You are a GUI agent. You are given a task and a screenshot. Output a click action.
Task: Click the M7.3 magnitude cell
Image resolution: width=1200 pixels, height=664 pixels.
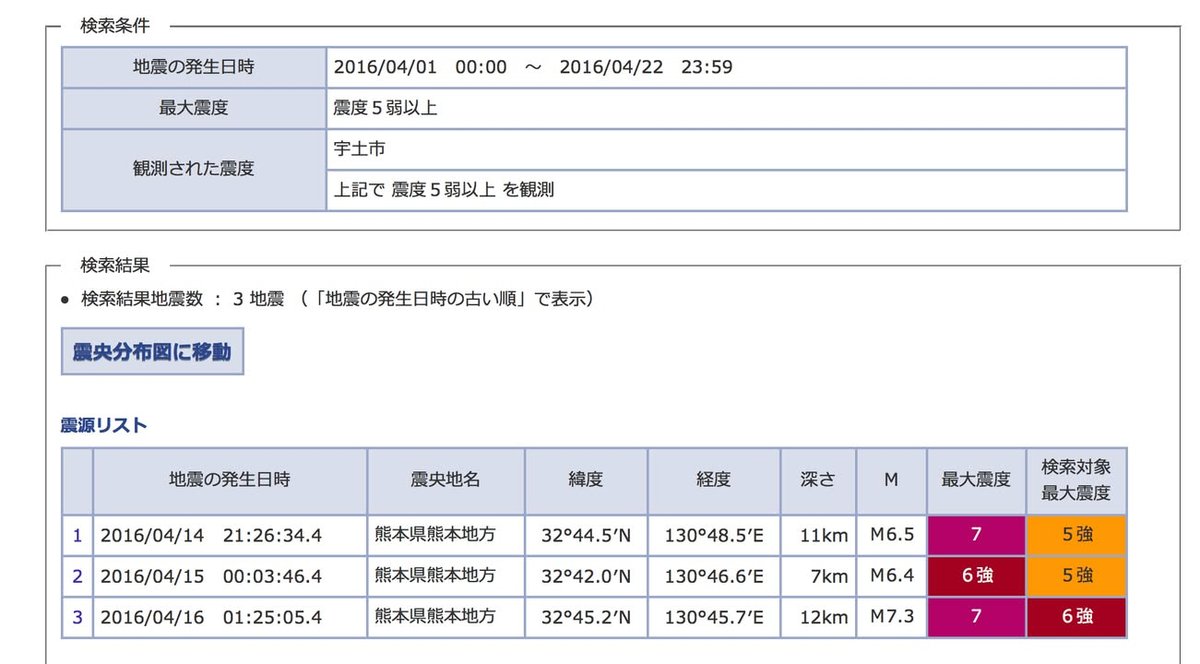point(891,617)
